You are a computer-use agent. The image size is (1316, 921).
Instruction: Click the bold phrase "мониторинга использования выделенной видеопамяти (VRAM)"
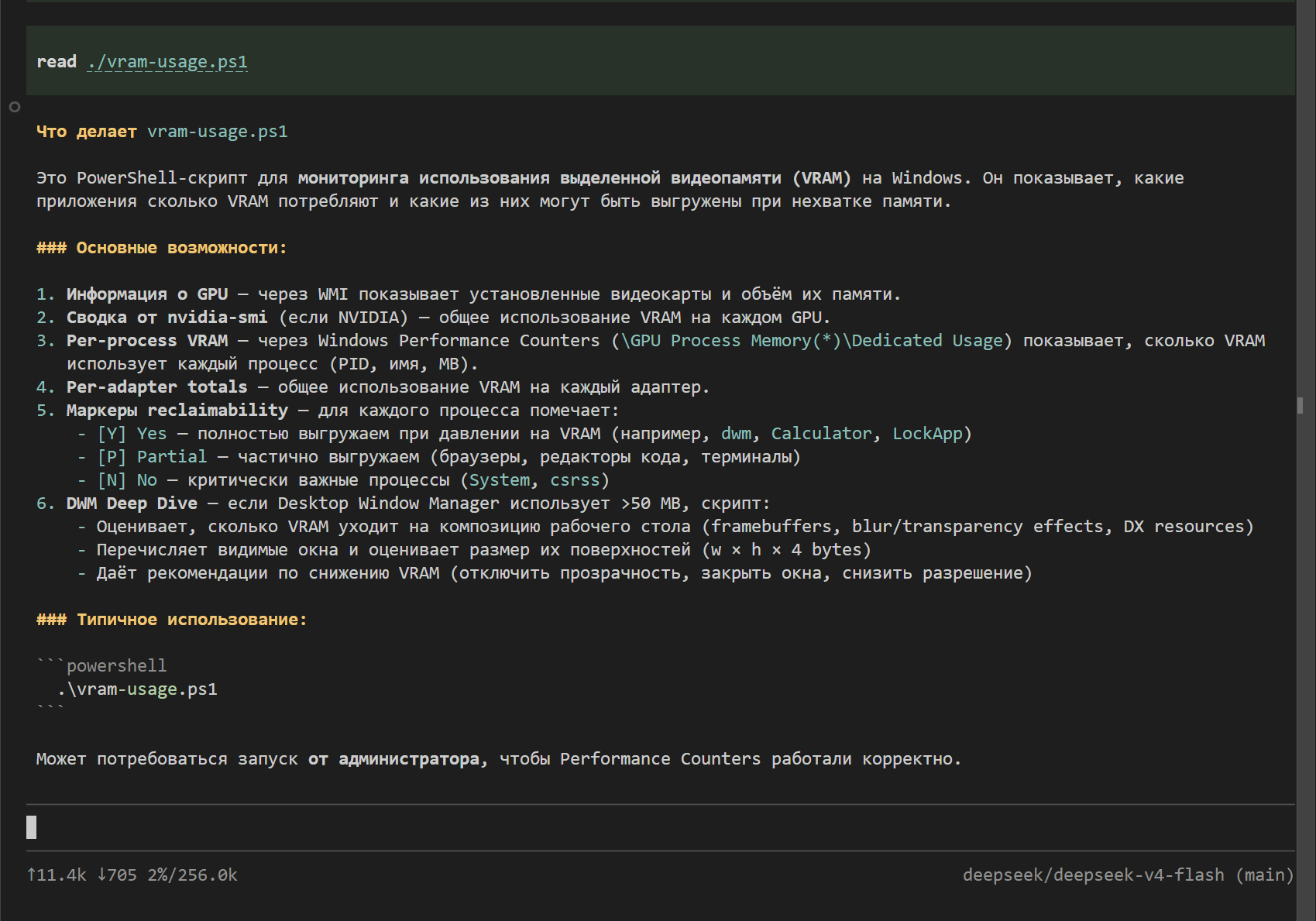point(575,178)
